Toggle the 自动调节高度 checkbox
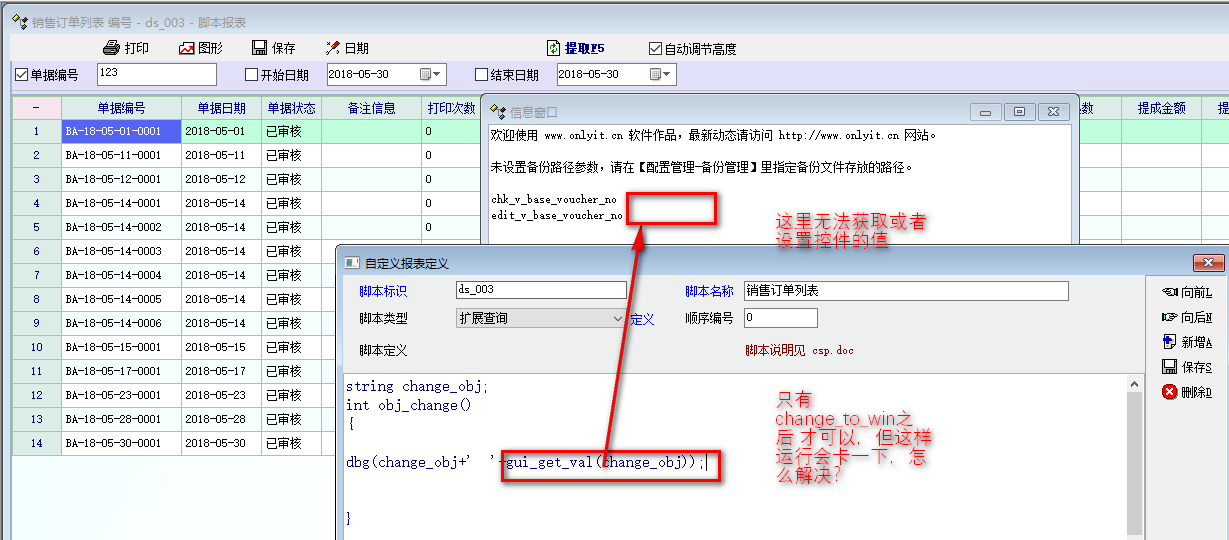This screenshot has height=540, width=1229. tap(656, 48)
